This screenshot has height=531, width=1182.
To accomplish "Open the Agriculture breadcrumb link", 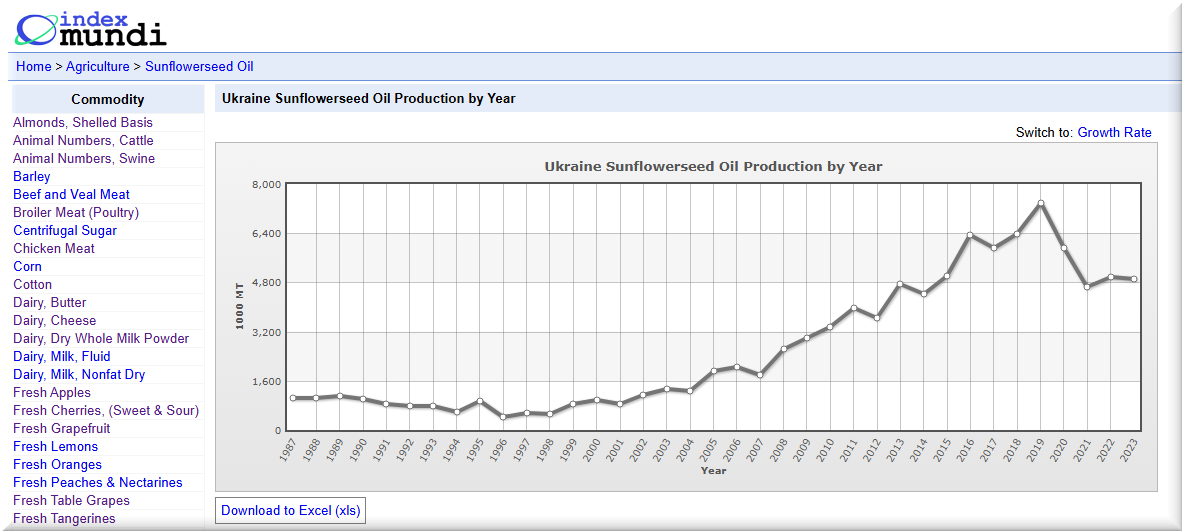I will 97,67.
